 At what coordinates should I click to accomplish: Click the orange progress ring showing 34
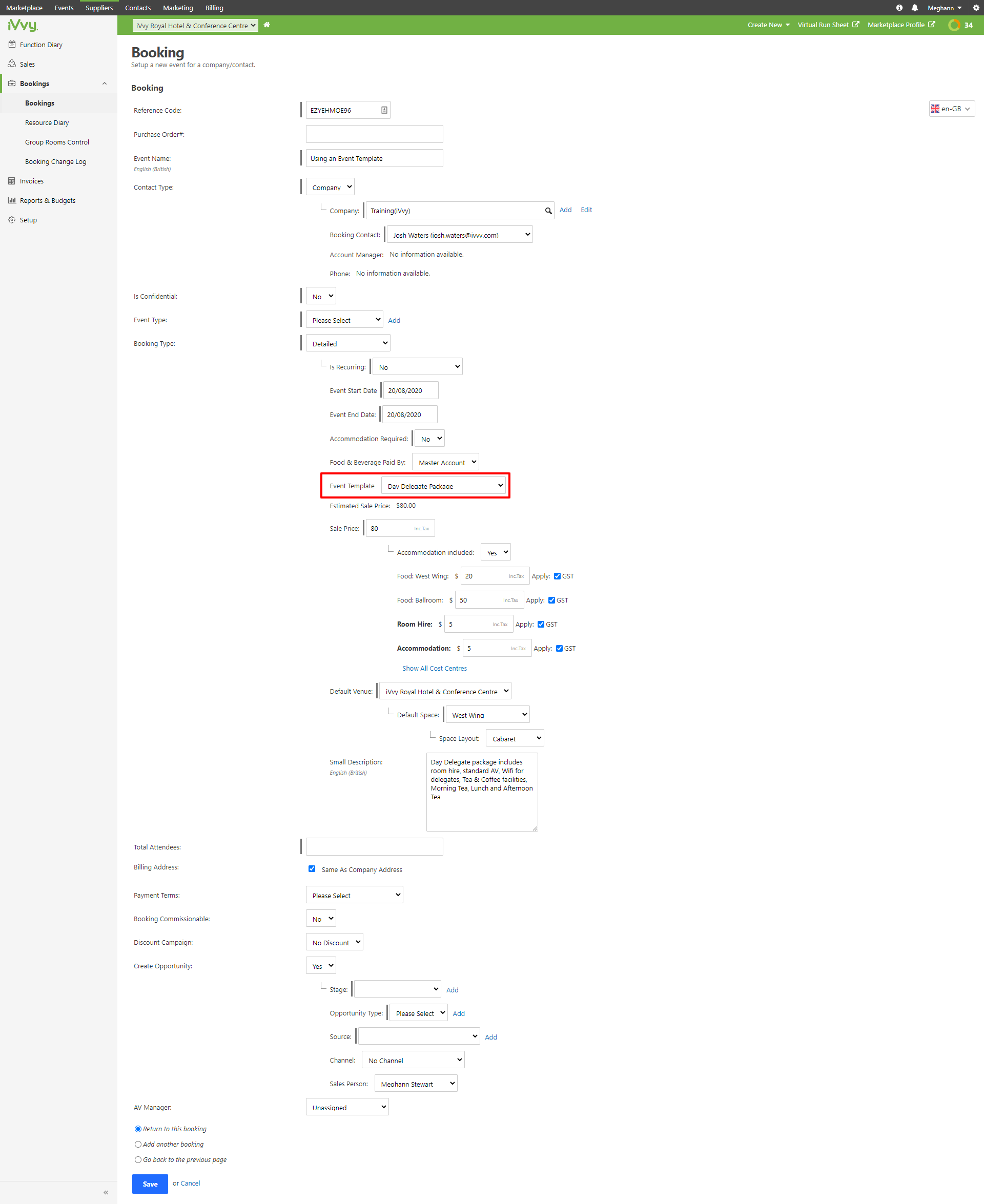[954, 25]
